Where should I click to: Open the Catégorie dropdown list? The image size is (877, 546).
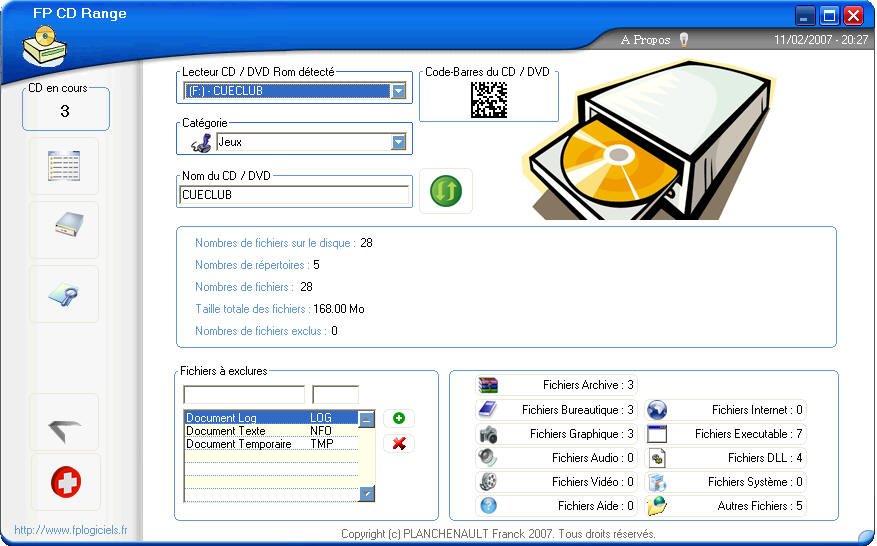(x=399, y=142)
